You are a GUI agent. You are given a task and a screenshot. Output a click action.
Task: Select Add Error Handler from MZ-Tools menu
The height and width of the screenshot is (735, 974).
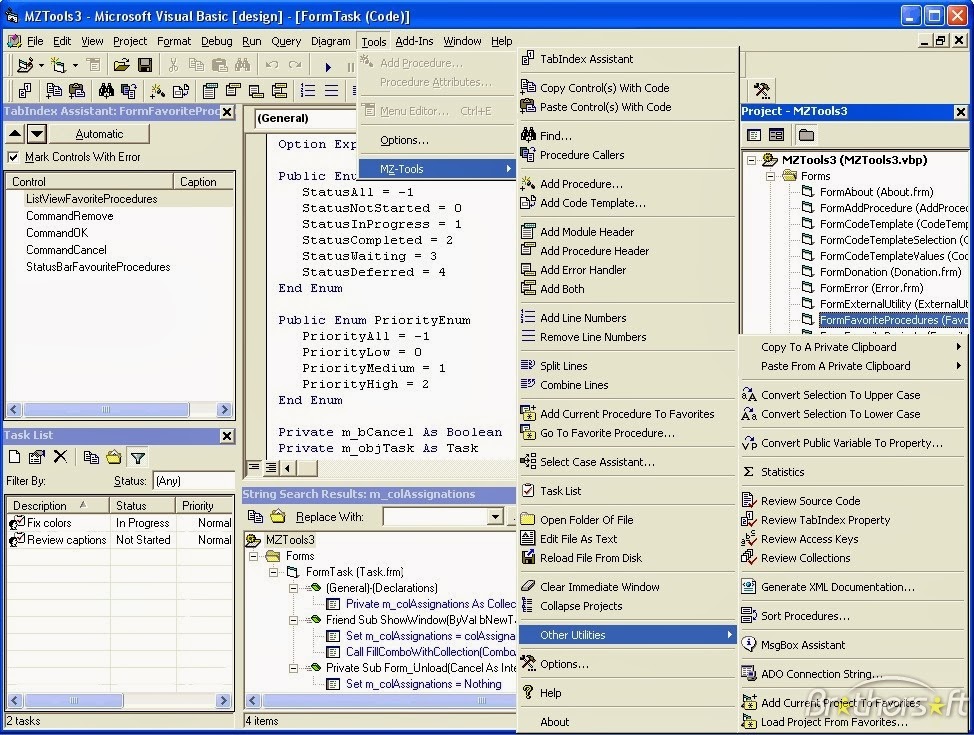click(627, 270)
